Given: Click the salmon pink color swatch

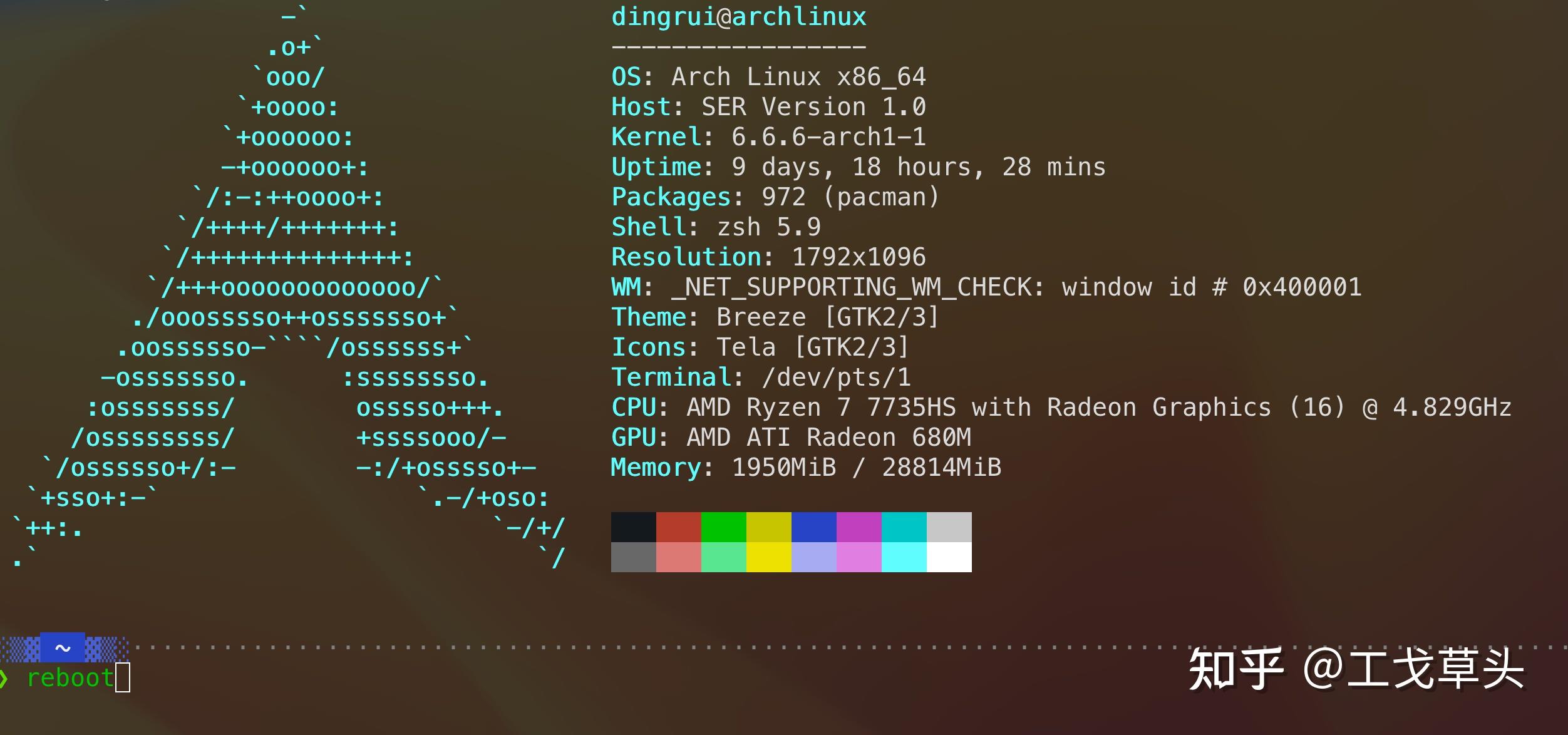Looking at the screenshot, I should [x=679, y=557].
